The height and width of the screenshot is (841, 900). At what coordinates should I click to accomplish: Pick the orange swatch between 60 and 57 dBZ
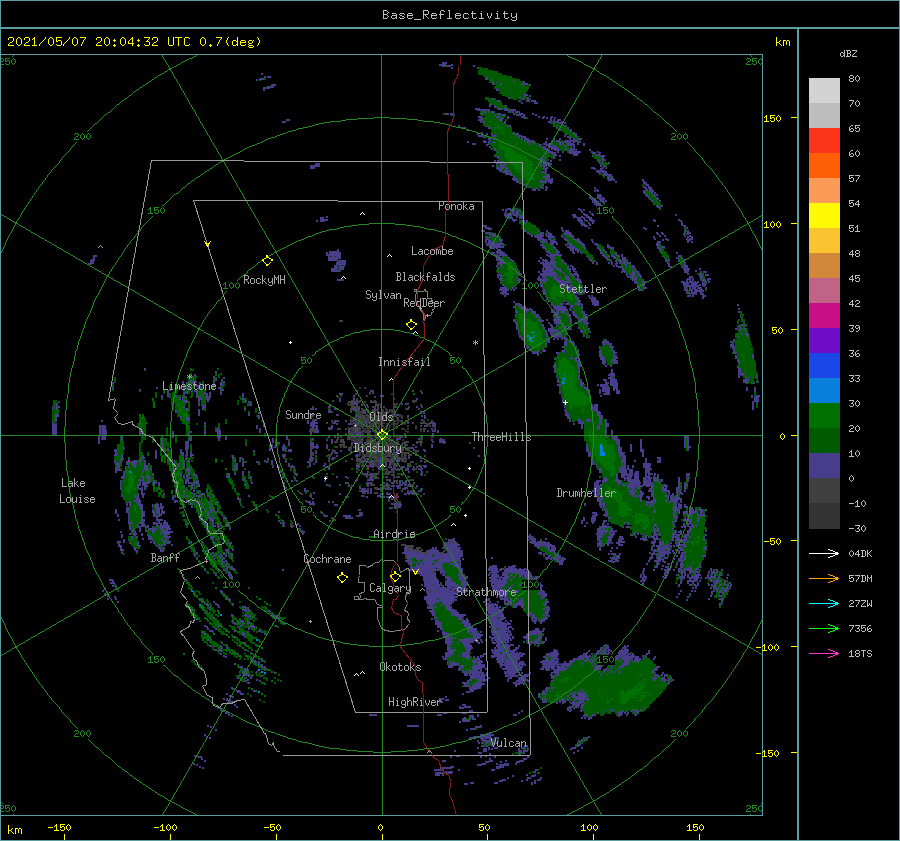tap(824, 166)
